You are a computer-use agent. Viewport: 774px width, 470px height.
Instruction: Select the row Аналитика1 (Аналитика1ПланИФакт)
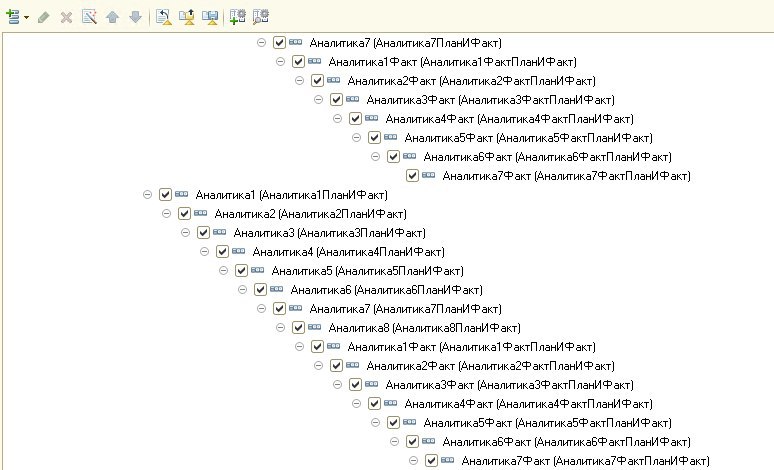click(x=291, y=195)
